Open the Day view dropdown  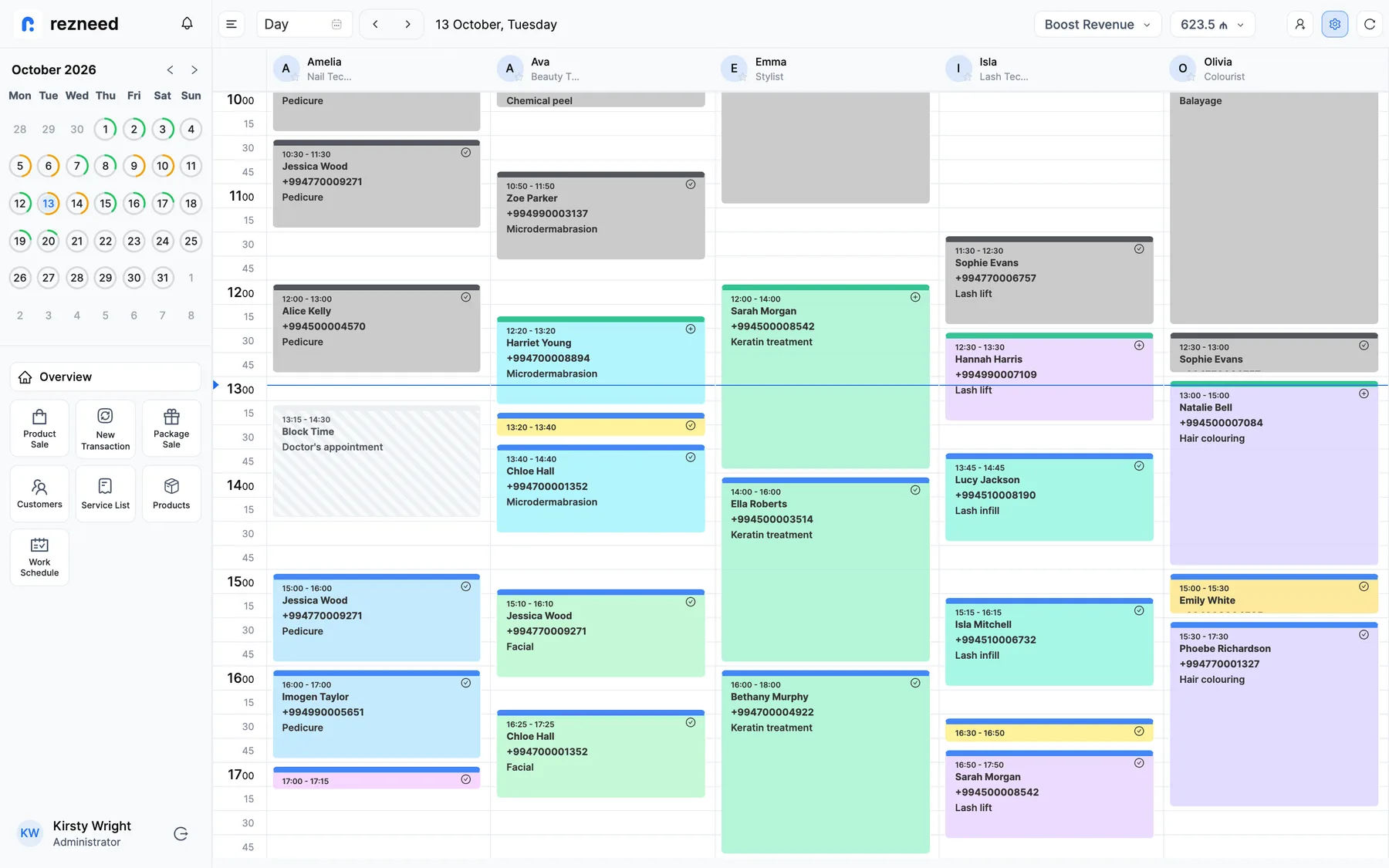(303, 24)
